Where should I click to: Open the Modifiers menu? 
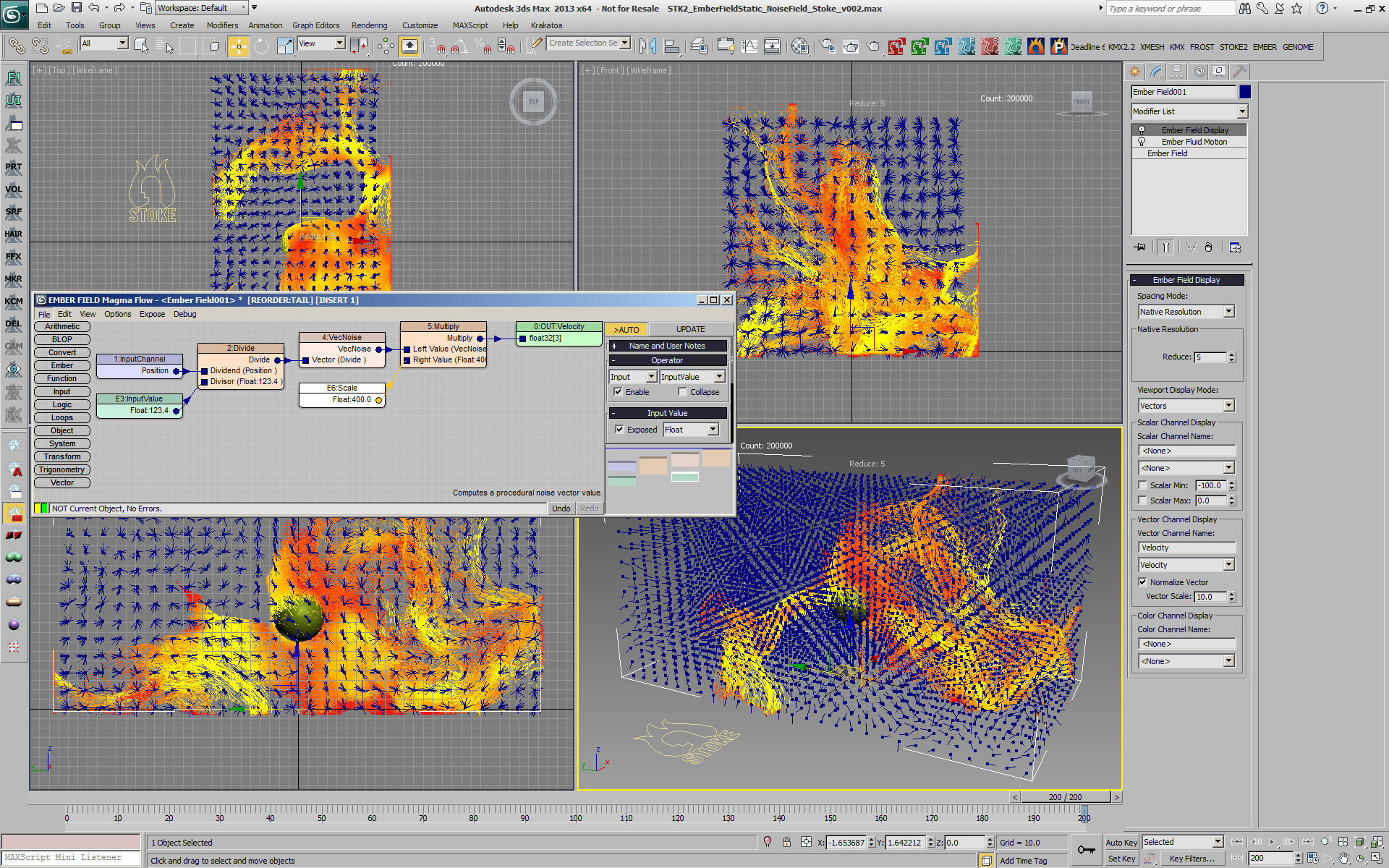pos(222,25)
